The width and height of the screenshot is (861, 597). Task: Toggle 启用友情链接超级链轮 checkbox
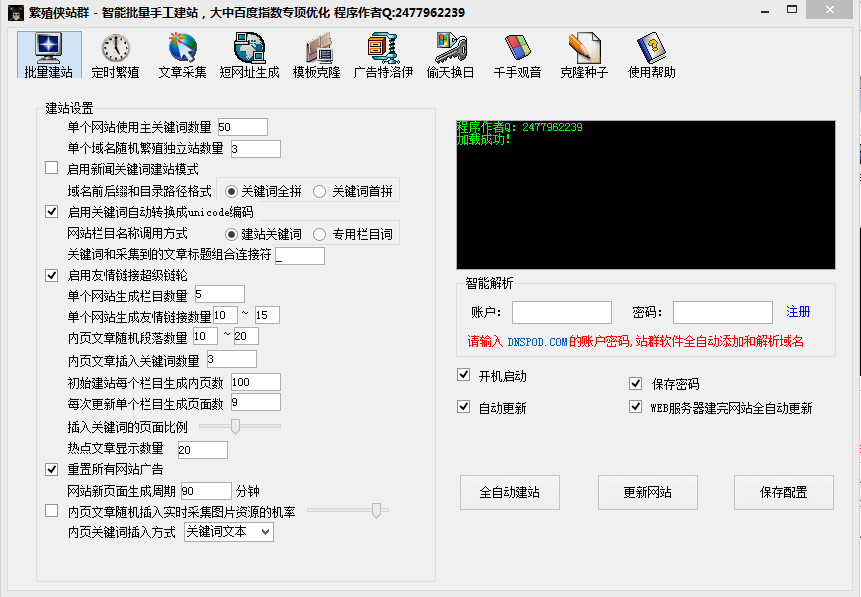[52, 275]
